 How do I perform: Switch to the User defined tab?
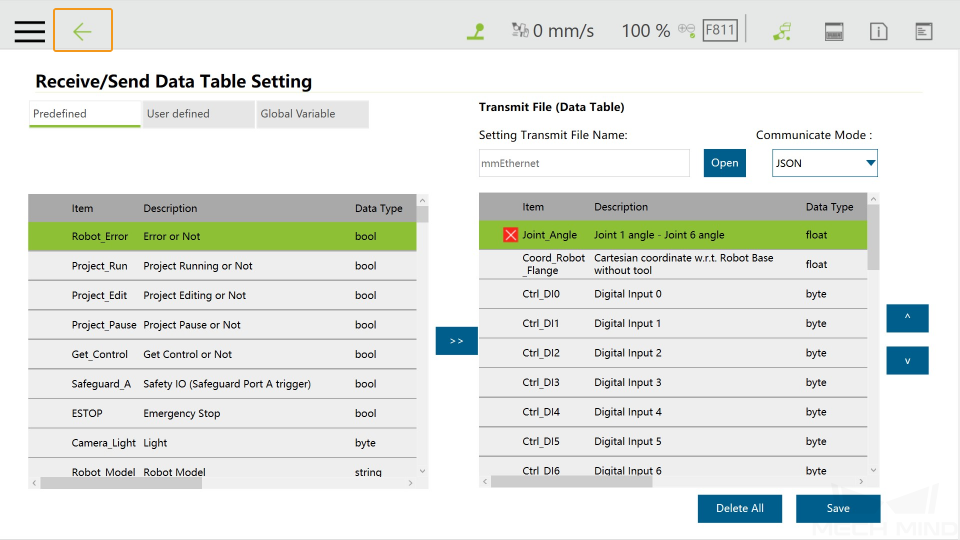click(x=198, y=114)
